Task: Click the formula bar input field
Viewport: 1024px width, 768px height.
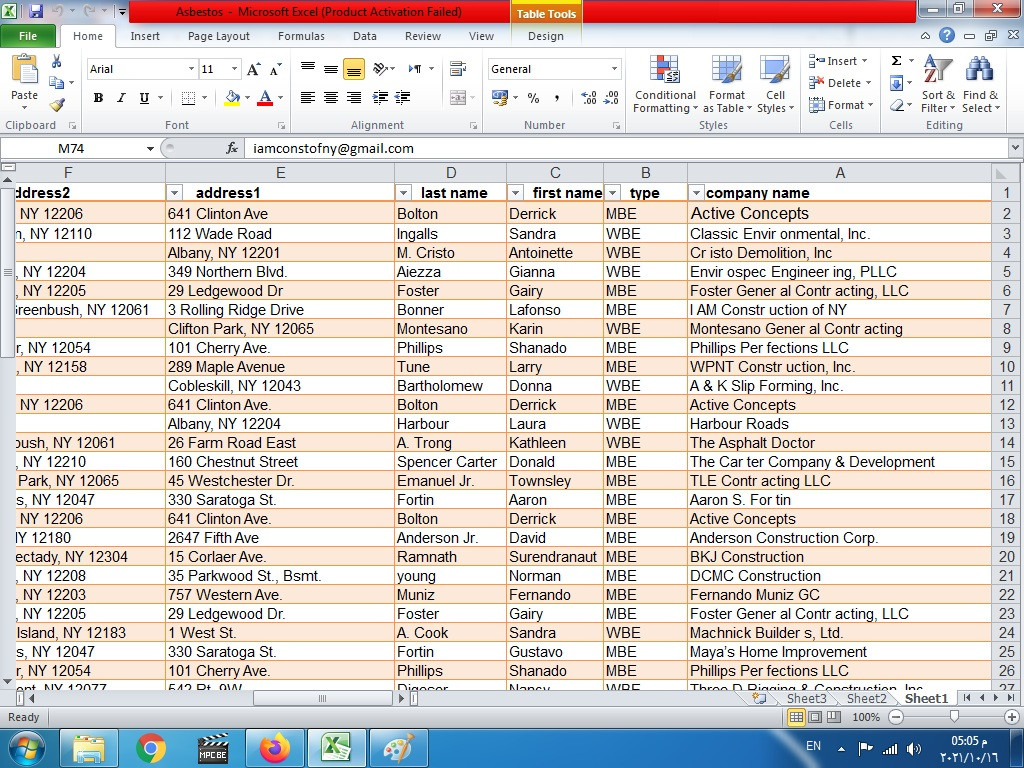Action: coord(626,148)
